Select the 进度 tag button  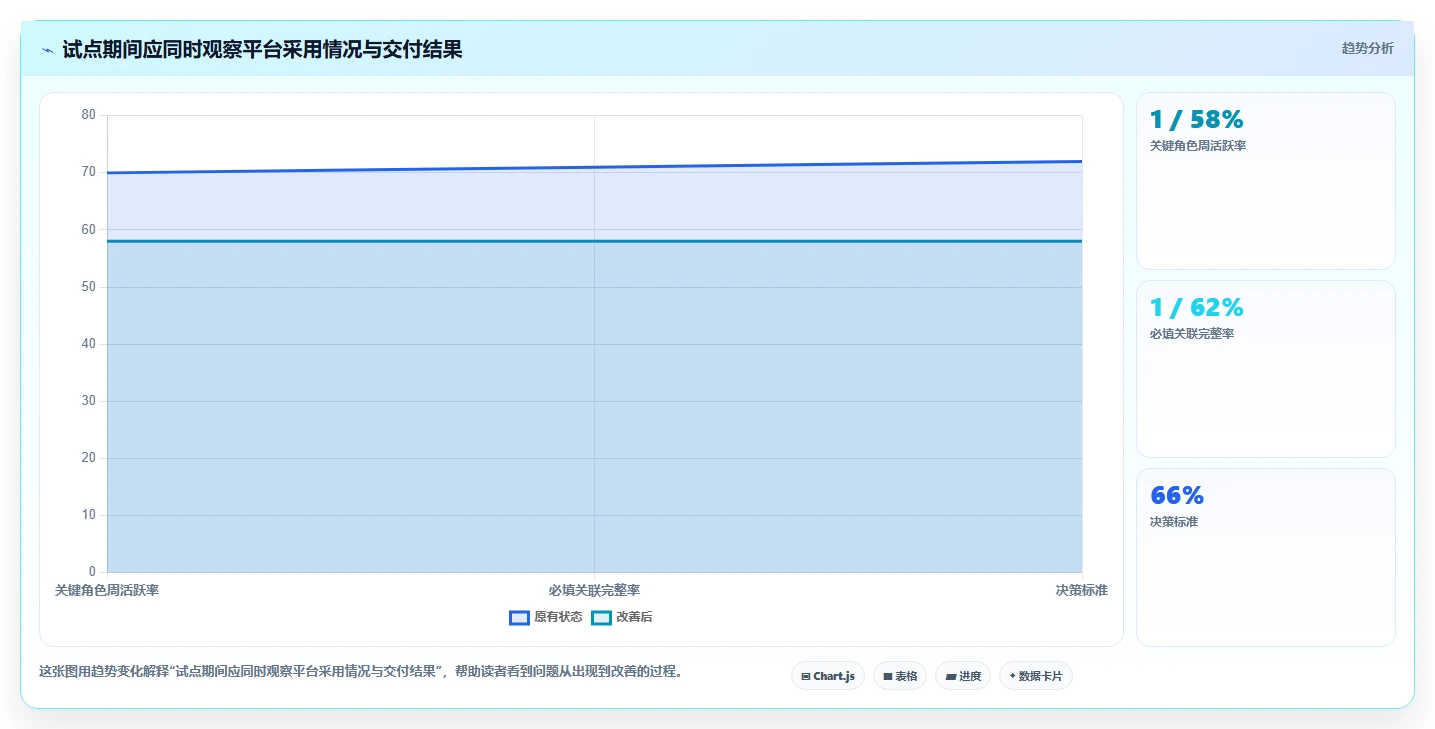tap(963, 676)
